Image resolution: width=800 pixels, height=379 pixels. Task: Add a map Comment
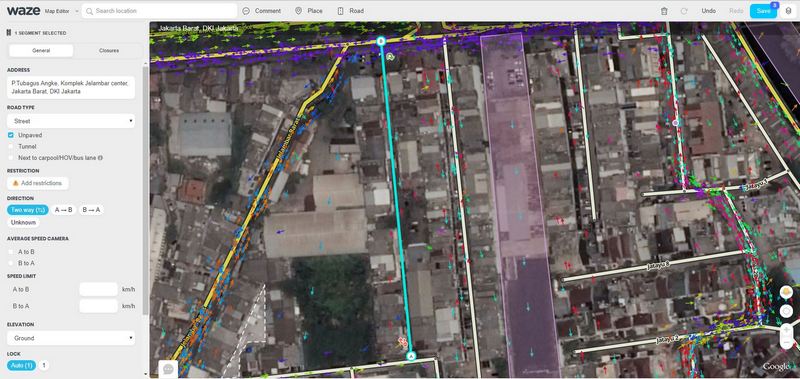coord(262,11)
